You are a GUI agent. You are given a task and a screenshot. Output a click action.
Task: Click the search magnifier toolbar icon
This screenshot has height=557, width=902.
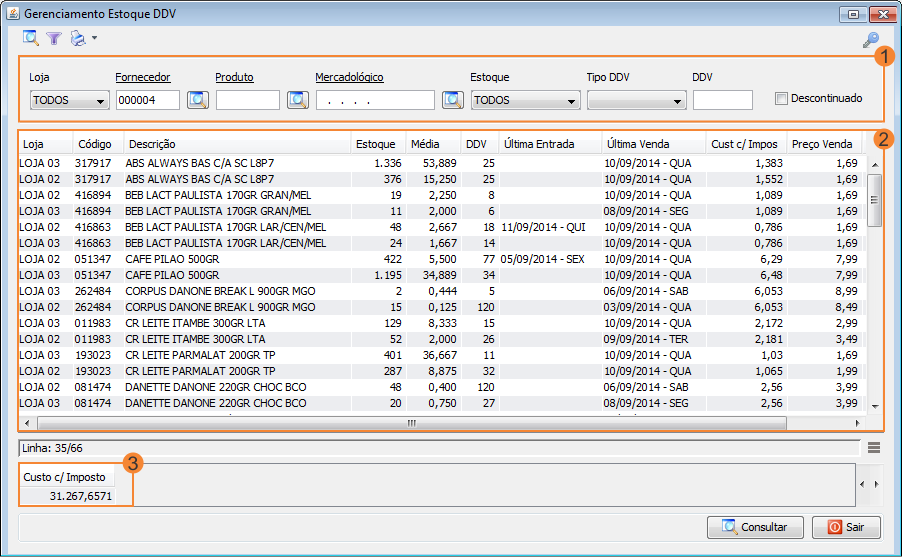point(31,39)
